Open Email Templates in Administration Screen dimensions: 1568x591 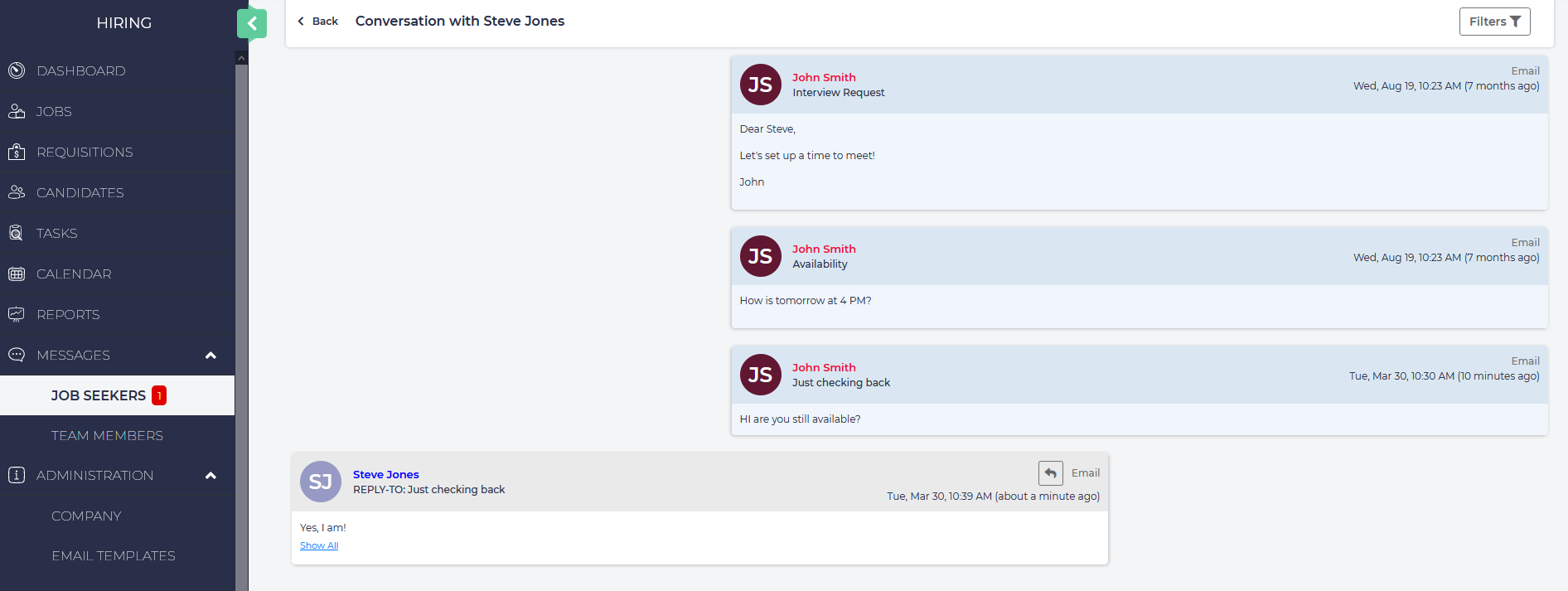tap(114, 555)
